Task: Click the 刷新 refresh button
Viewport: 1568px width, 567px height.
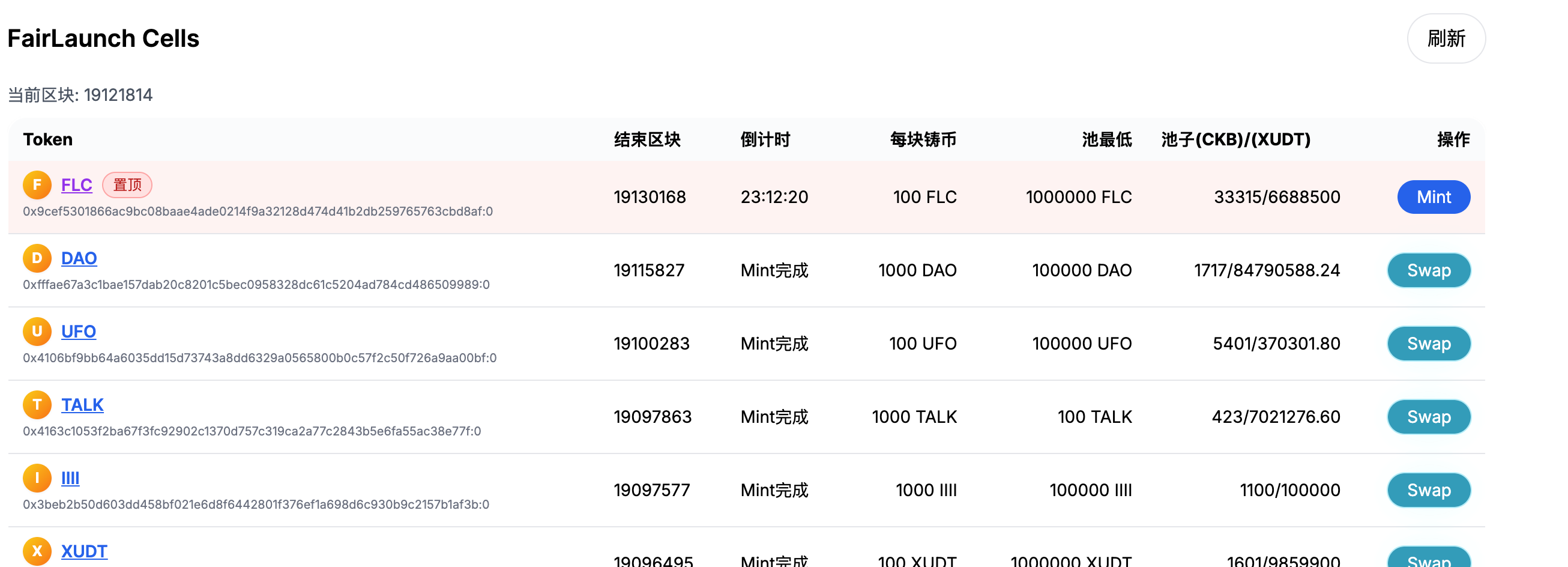Action: 1446,38
